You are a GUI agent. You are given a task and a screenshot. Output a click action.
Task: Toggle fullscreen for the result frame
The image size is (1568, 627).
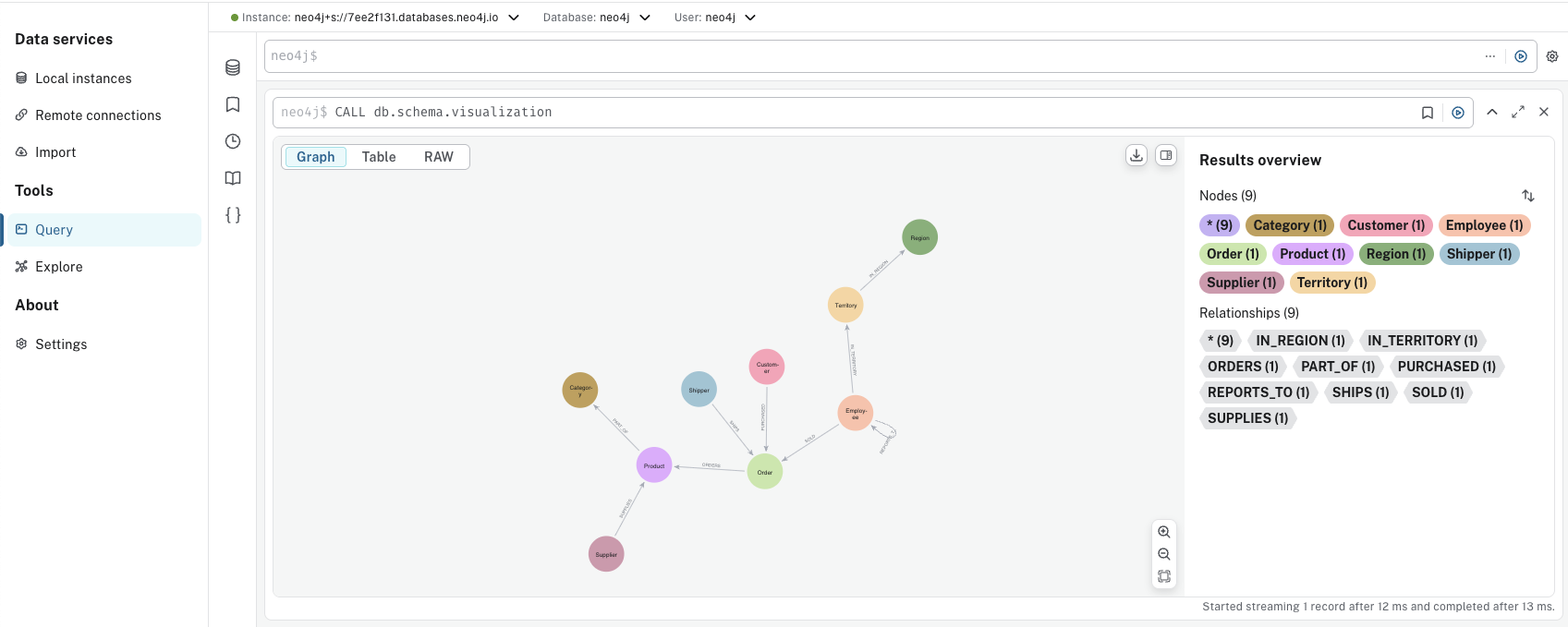tap(1518, 112)
